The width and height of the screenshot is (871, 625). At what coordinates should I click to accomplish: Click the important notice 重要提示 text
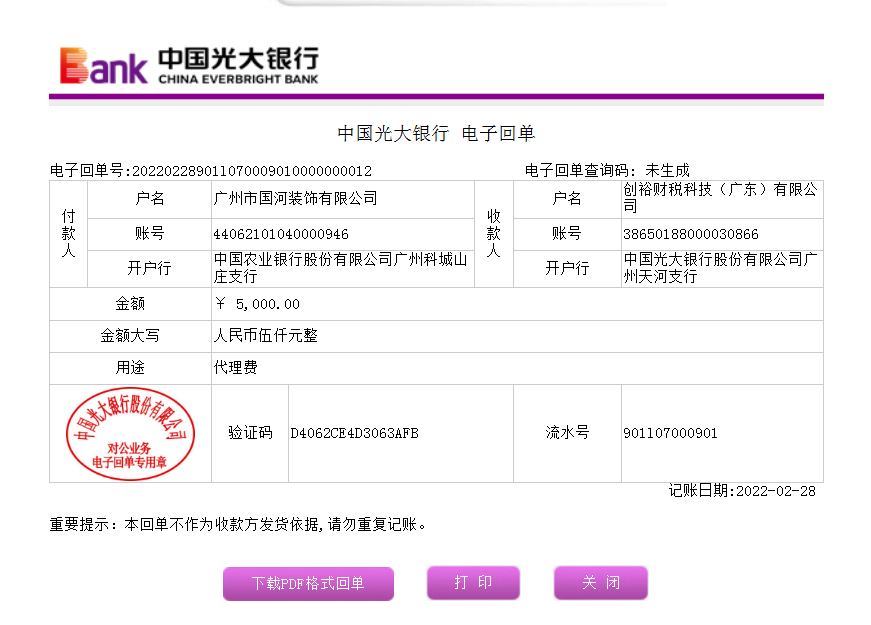point(238,524)
